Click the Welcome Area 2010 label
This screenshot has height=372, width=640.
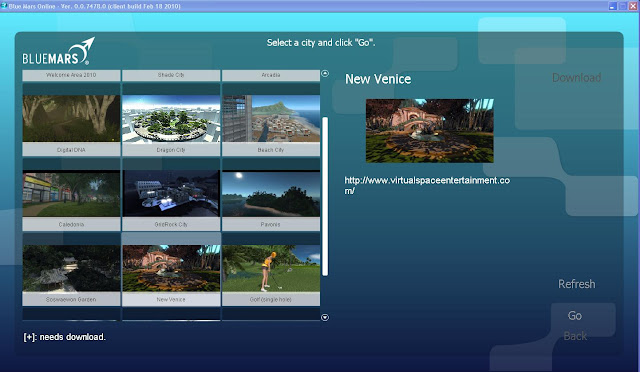coord(71,75)
